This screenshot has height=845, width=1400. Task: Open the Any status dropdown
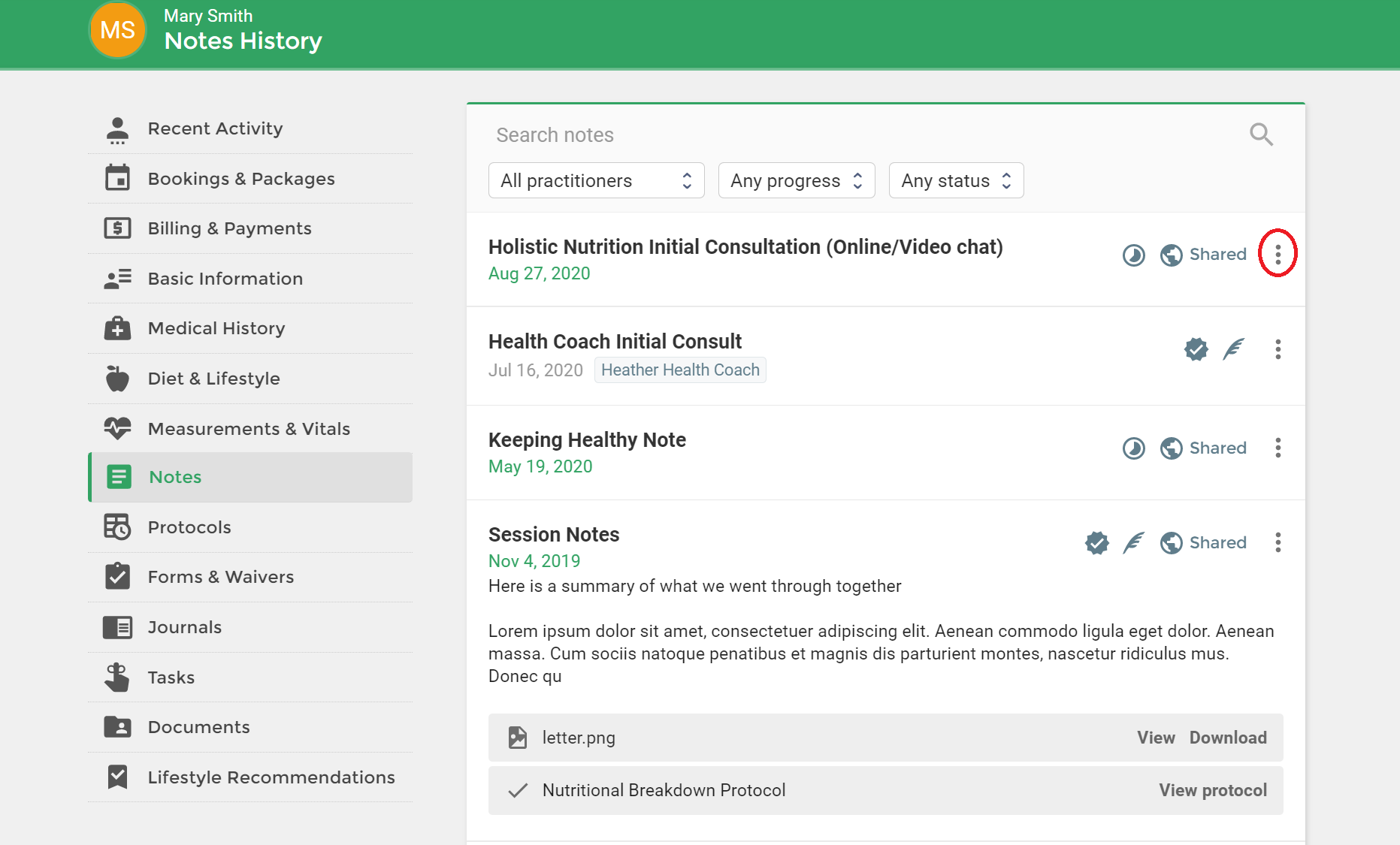pyautogui.click(x=956, y=180)
